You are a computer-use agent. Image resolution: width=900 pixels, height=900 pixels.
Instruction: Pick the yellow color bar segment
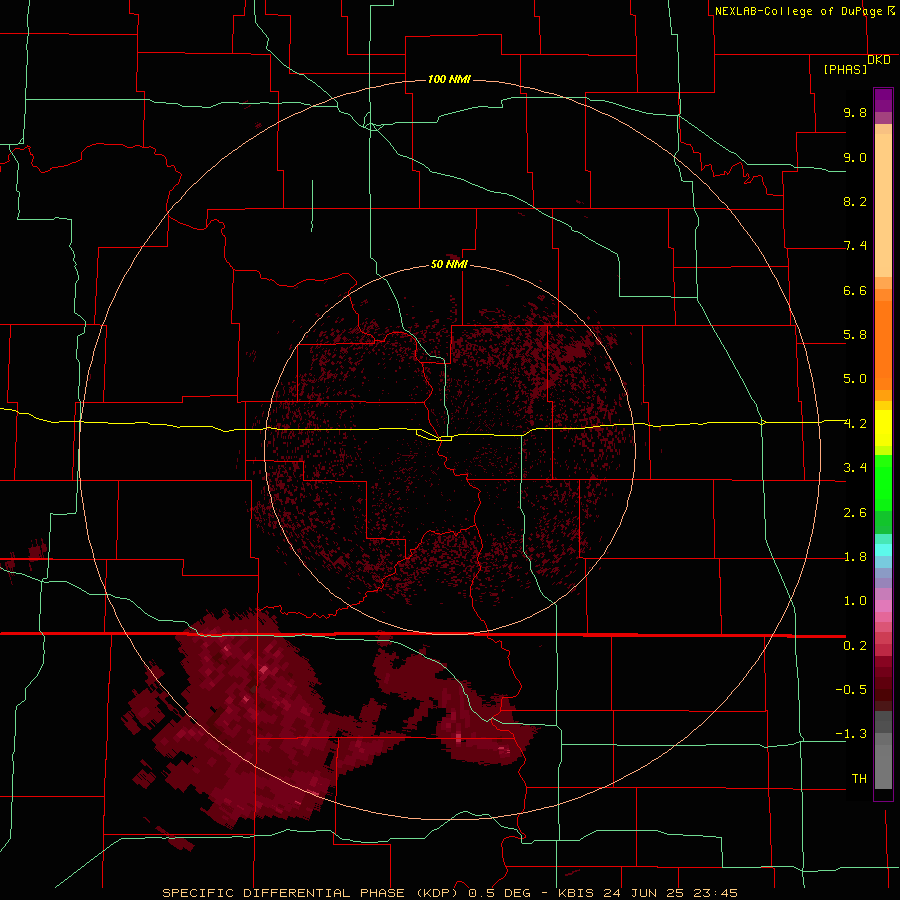pyautogui.click(x=883, y=428)
